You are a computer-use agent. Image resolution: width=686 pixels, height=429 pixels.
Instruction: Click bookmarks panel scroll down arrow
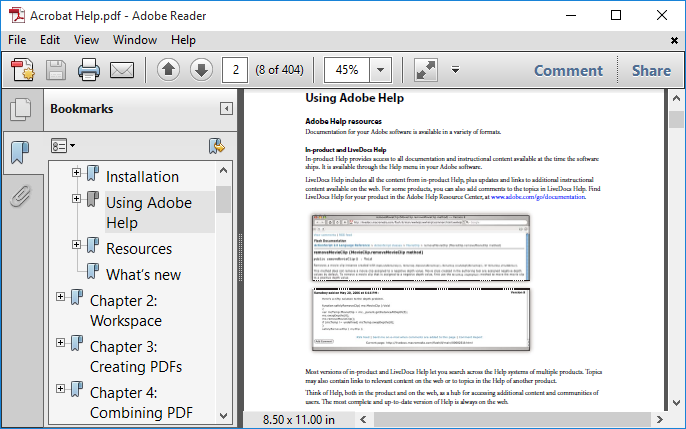[224, 415]
